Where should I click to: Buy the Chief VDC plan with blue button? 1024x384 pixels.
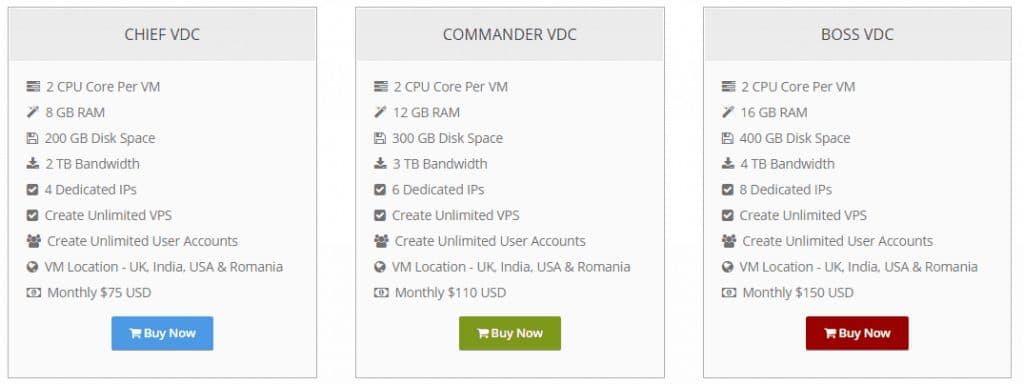[162, 333]
